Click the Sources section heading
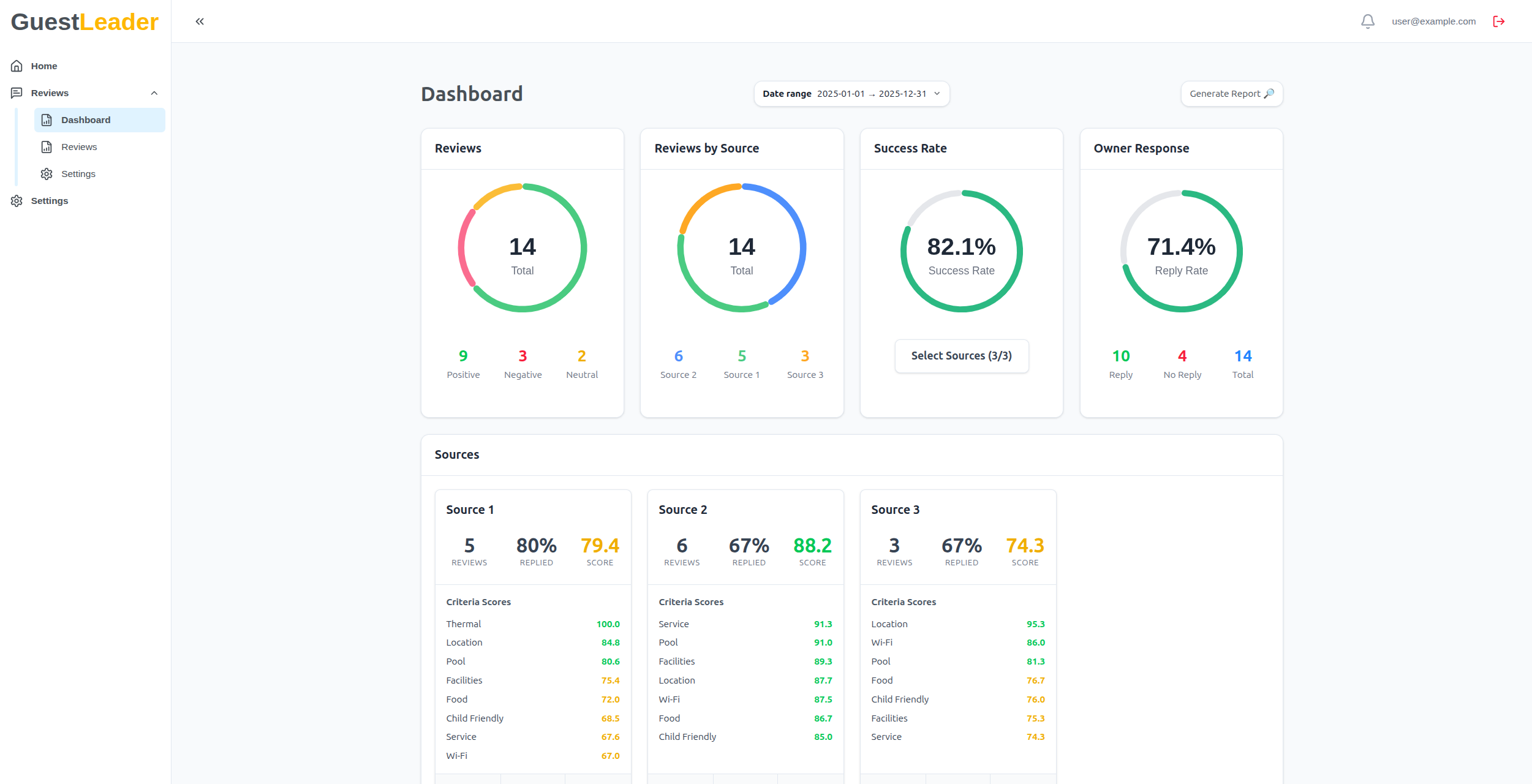This screenshot has width=1532, height=784. pos(457,454)
